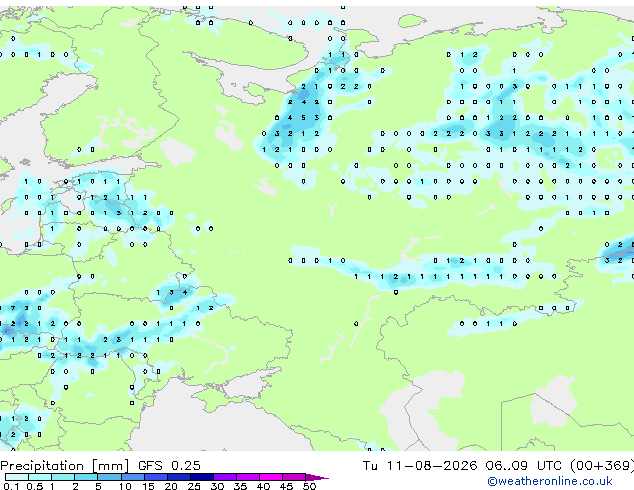The image size is (634, 490).
Task: Click the above-50 arrow end of the legend
Action: click(x=317, y=477)
